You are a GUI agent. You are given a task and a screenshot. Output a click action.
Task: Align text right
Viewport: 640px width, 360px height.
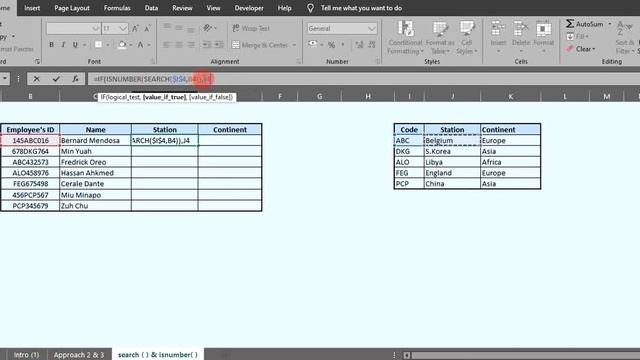point(191,45)
